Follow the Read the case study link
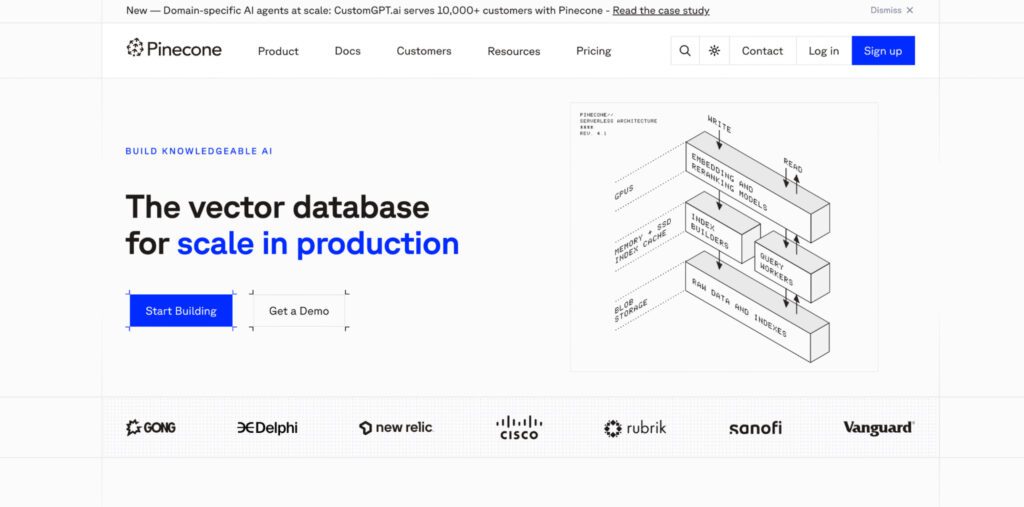The image size is (1024, 507). pos(661,10)
